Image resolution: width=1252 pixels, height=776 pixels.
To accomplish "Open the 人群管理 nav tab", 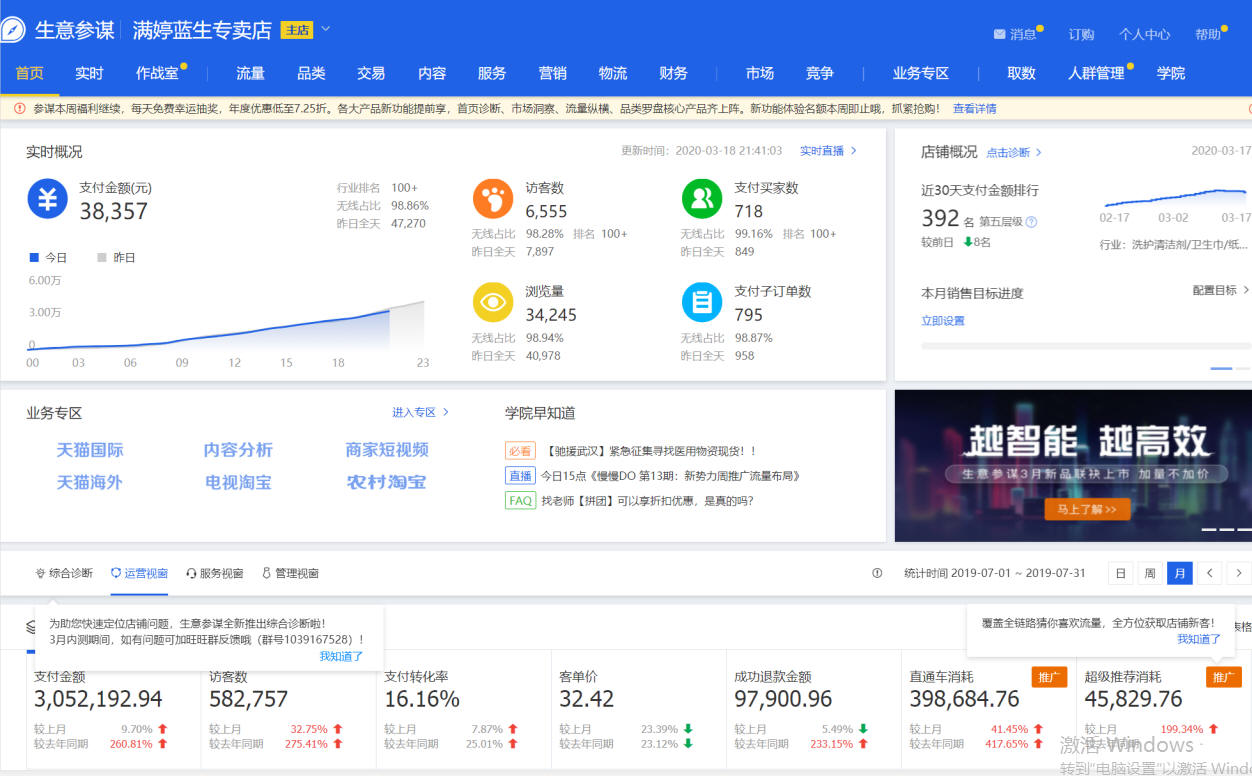I will 1097,73.
